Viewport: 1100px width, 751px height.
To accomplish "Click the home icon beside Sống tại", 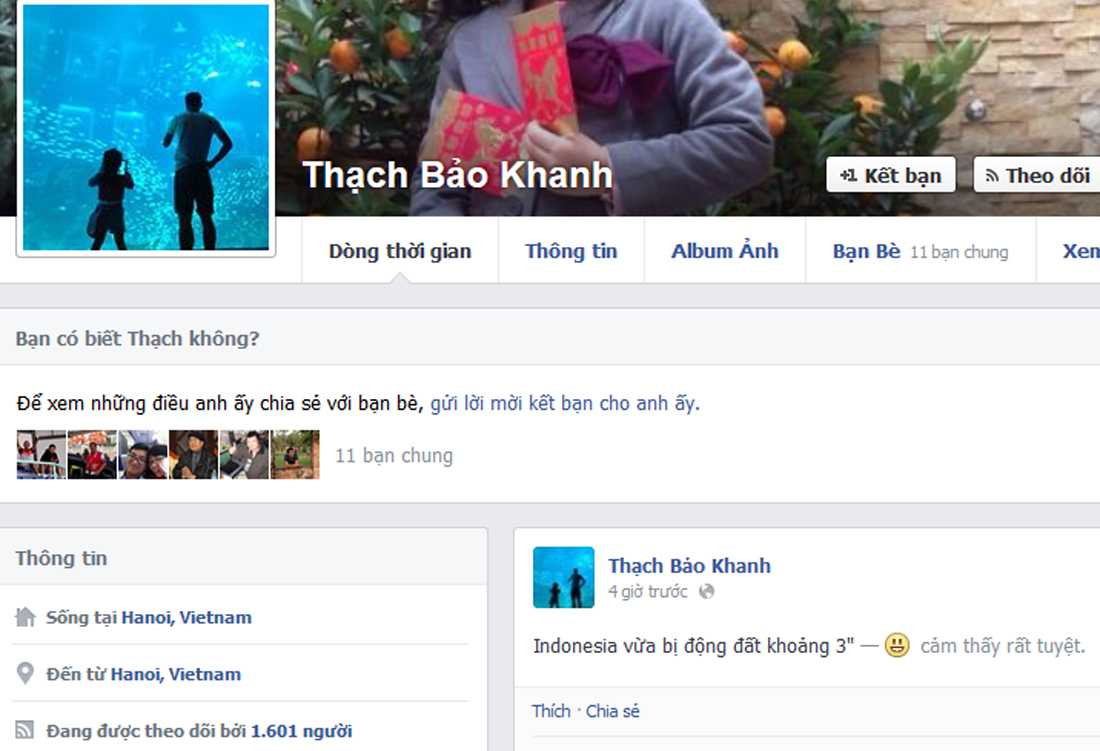I will coord(25,617).
